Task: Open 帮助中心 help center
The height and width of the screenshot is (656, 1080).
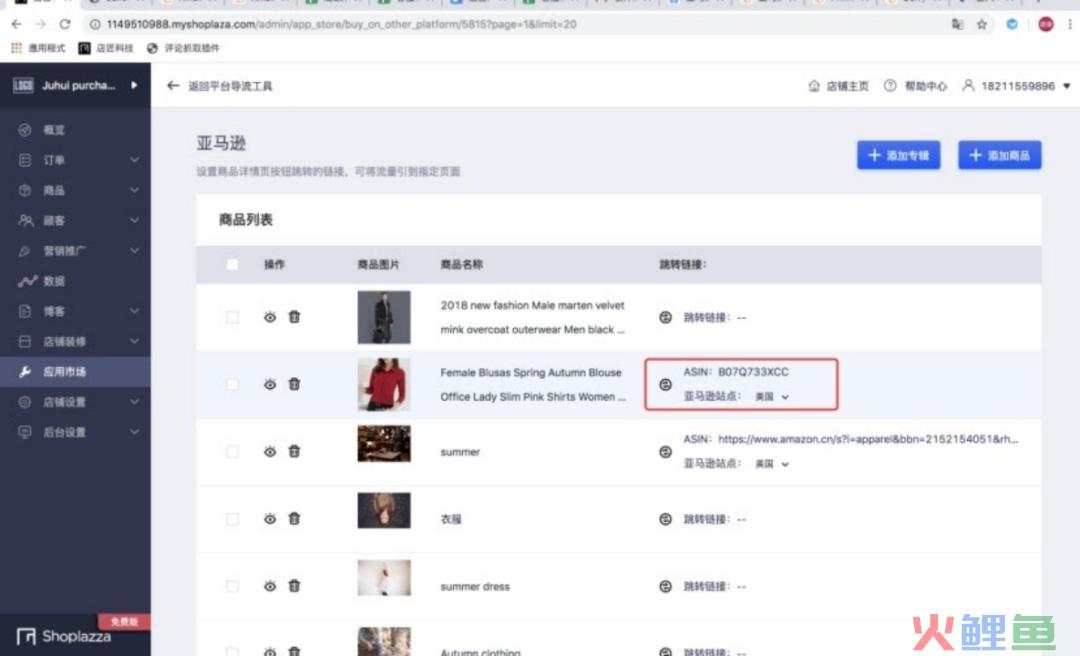Action: [x=915, y=86]
